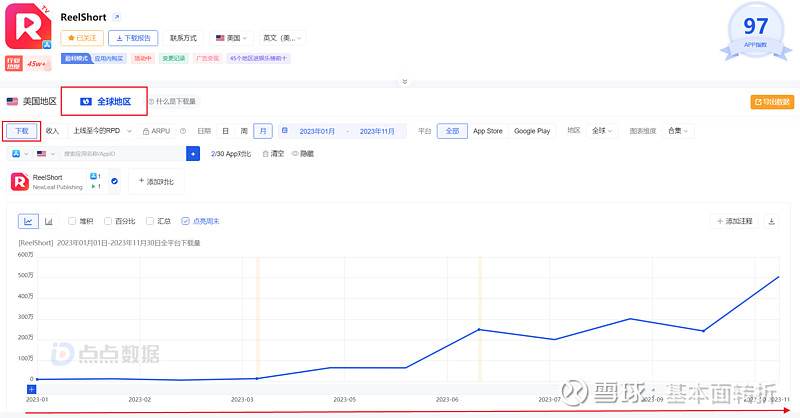The width and height of the screenshot is (800, 418).
Task: Uncheck the 点亮周末 checkbox
Action: pyautogui.click(x=185, y=221)
